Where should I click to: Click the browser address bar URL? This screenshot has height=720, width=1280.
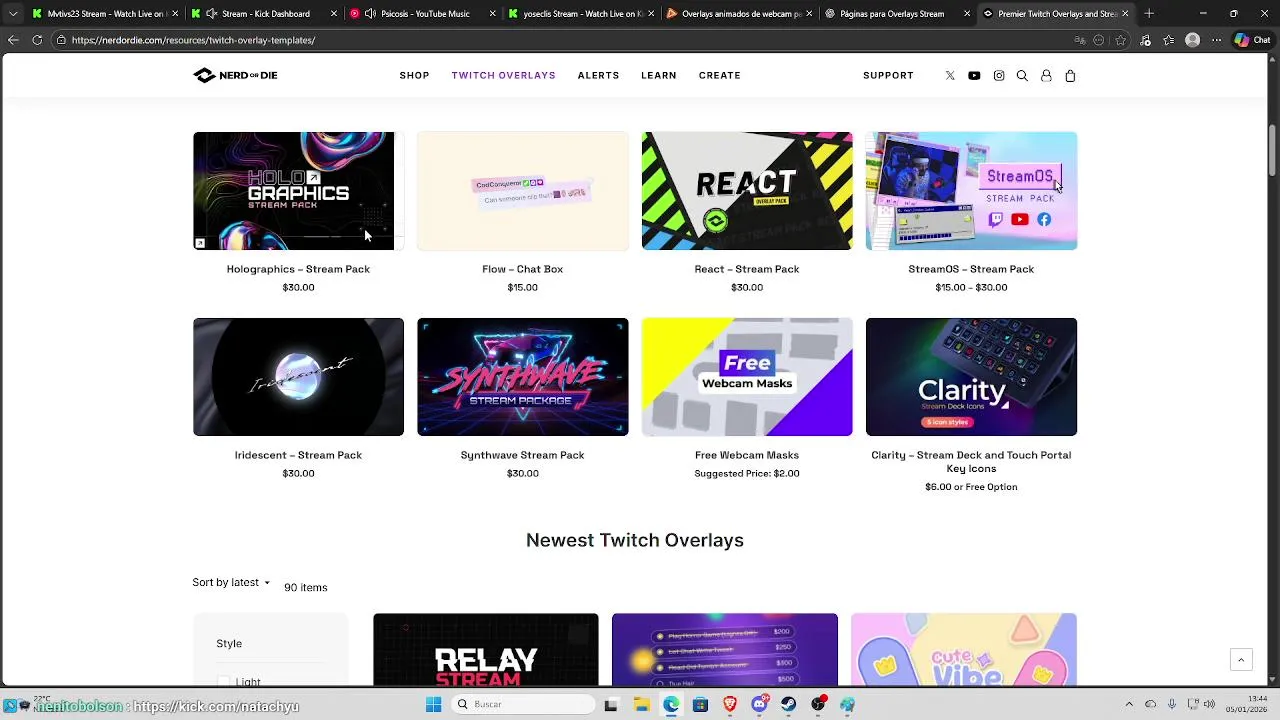coord(193,40)
